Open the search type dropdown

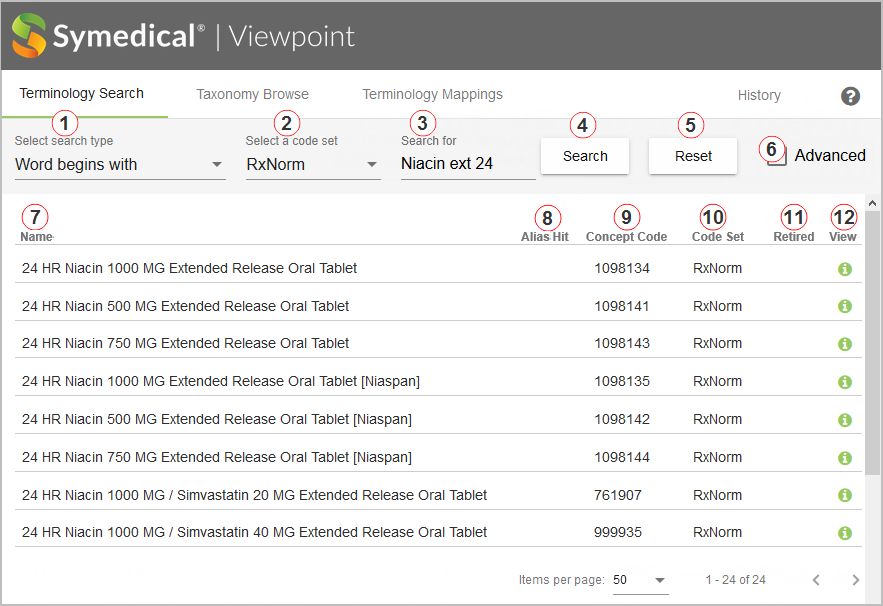pyautogui.click(x=120, y=164)
